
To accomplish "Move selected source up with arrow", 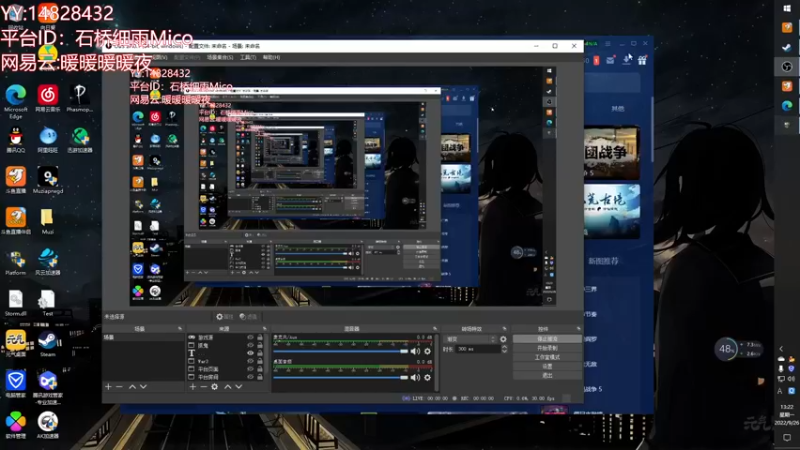I will [x=228, y=387].
